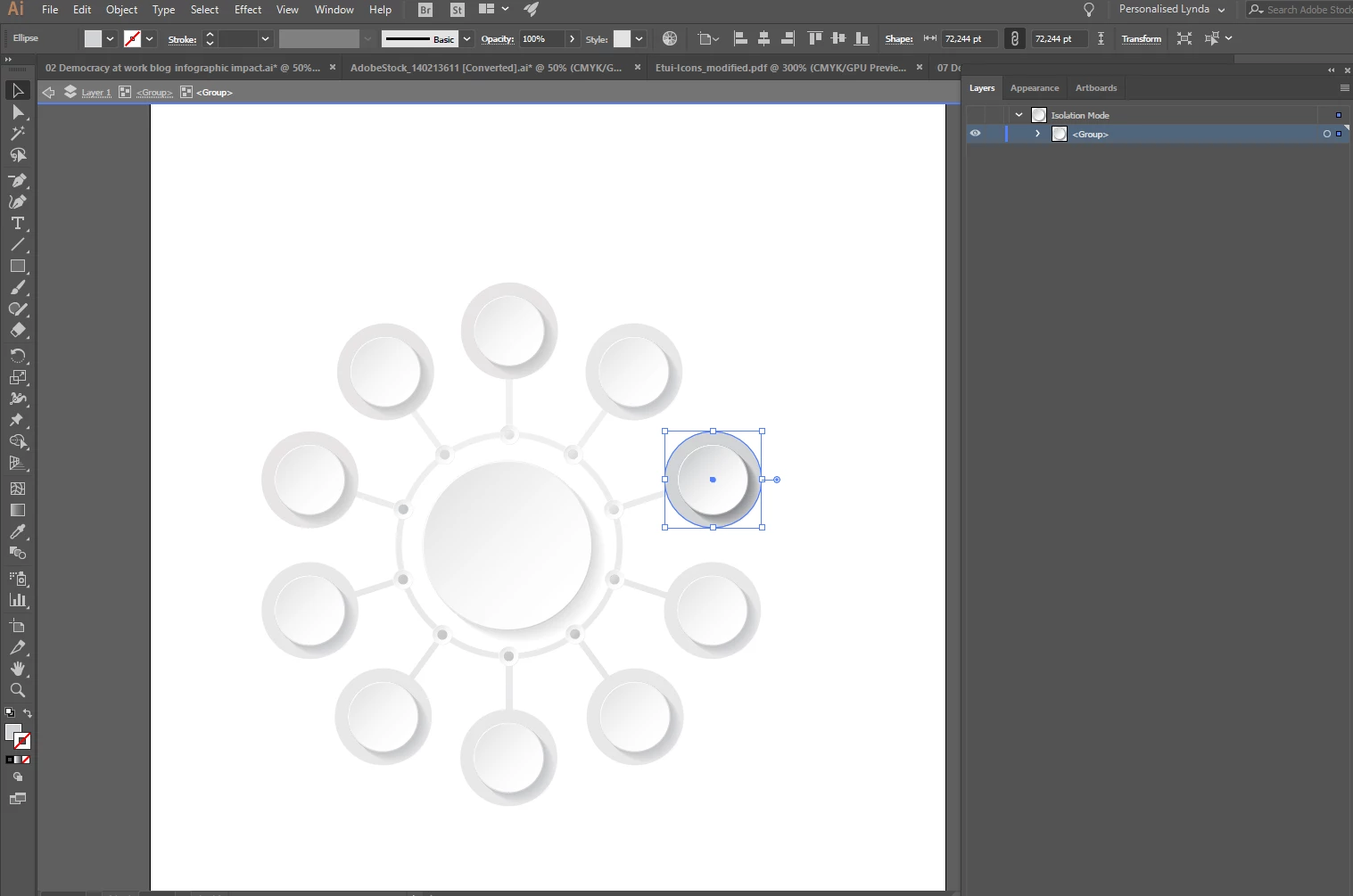Screen dimensions: 1353x896
Task: Select the Magic Wand tool
Action: (18, 134)
